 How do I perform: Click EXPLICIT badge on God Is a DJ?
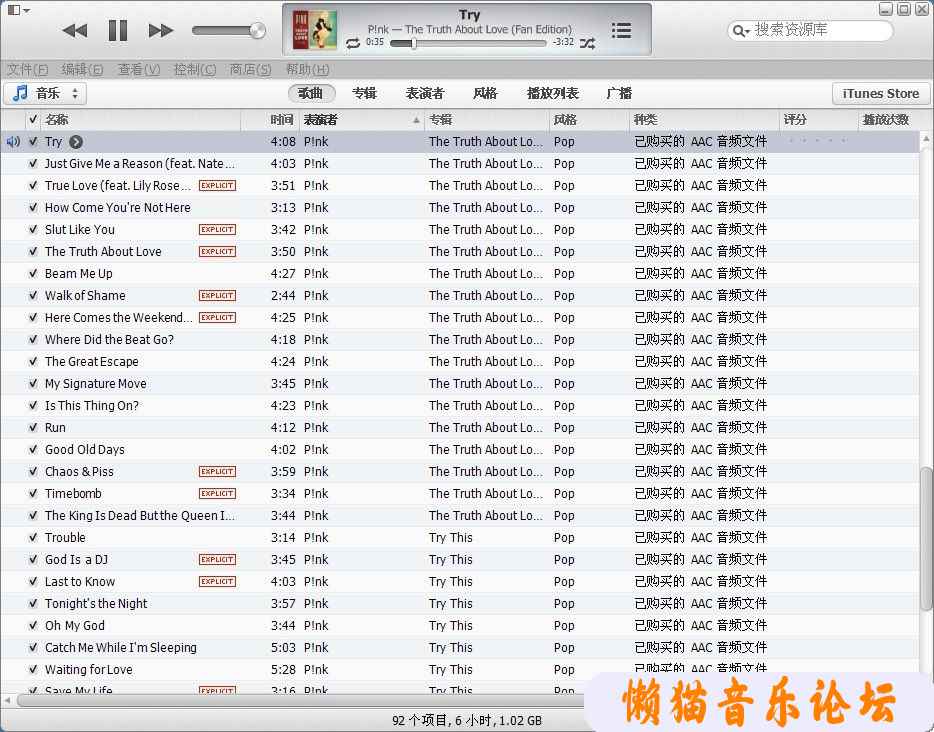tap(217, 559)
